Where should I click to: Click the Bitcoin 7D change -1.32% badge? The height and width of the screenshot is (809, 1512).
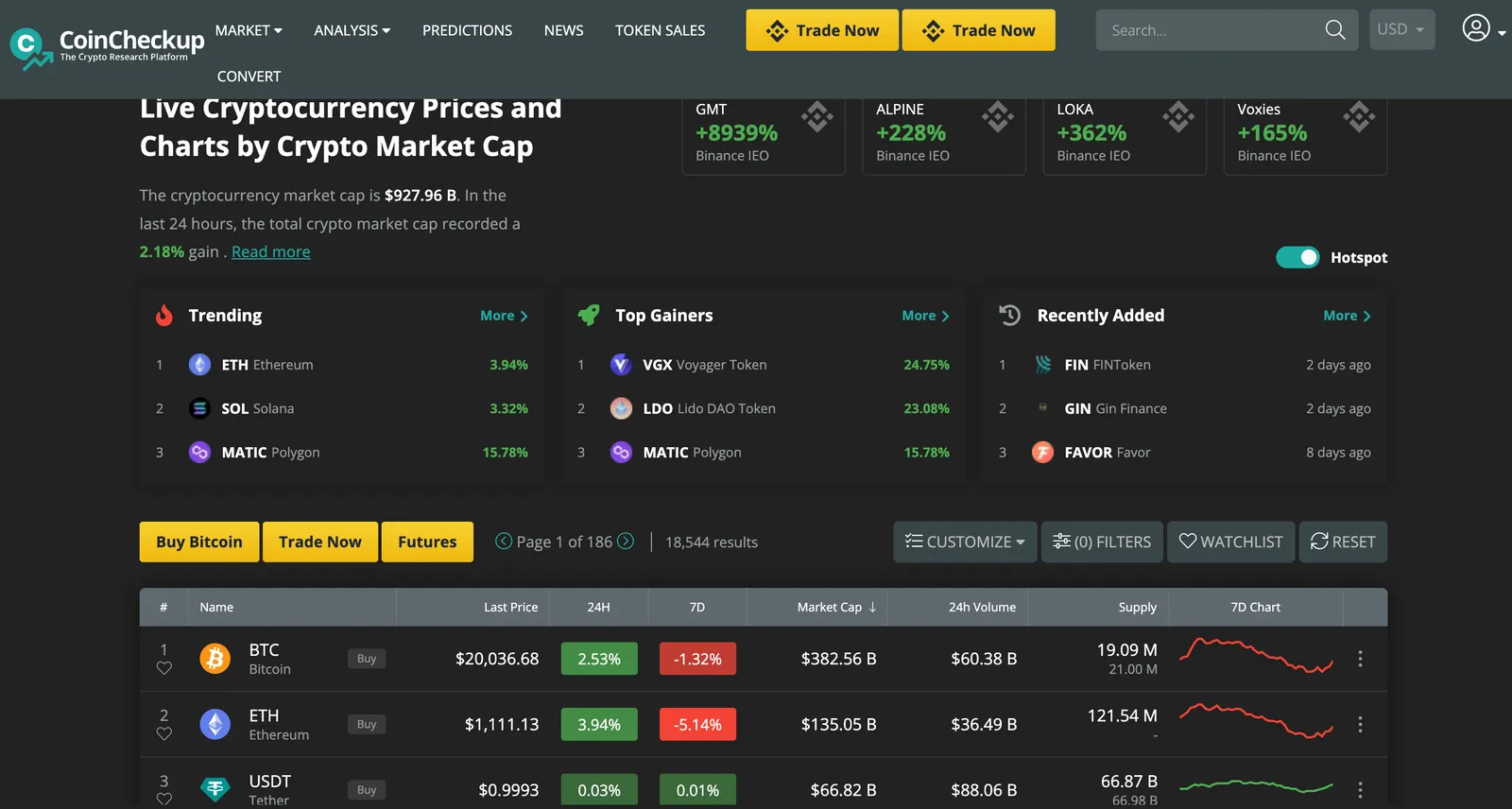click(x=697, y=659)
